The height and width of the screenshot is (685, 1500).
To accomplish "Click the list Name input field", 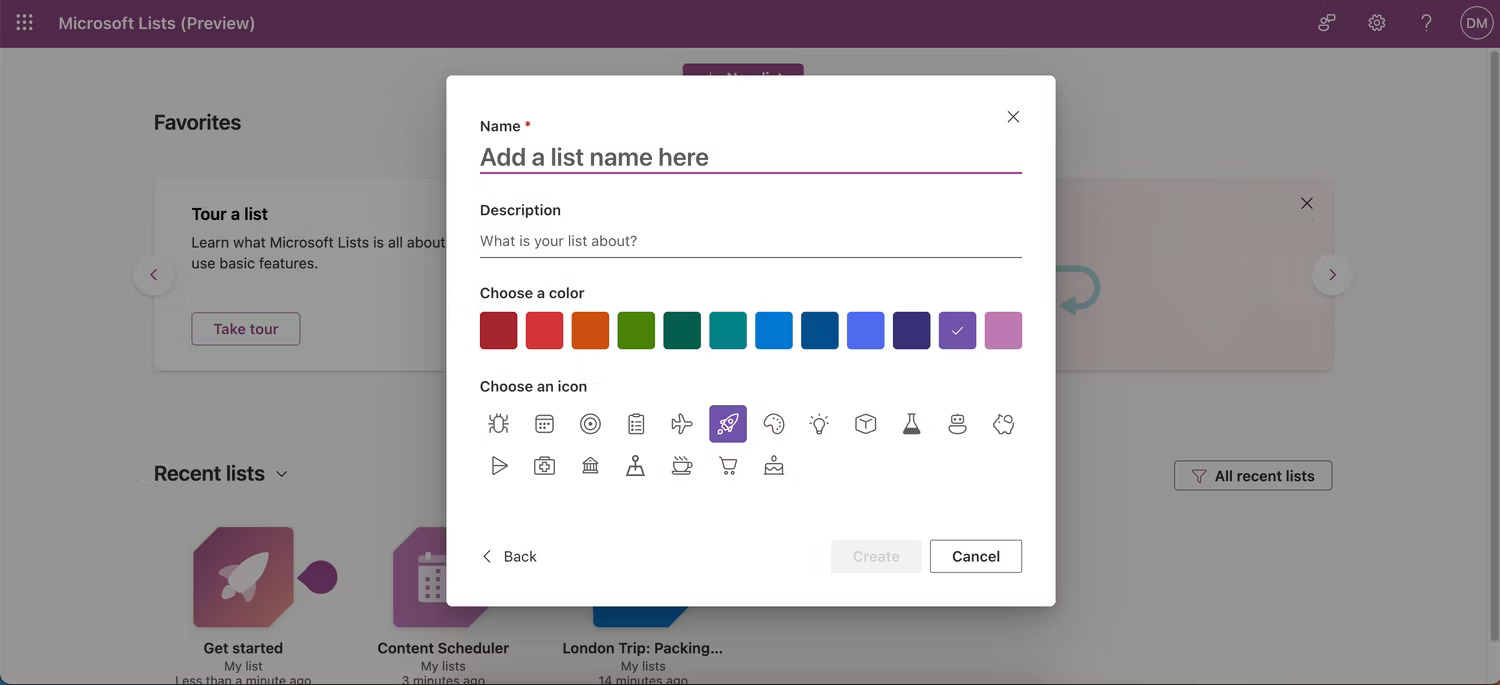I will point(751,157).
